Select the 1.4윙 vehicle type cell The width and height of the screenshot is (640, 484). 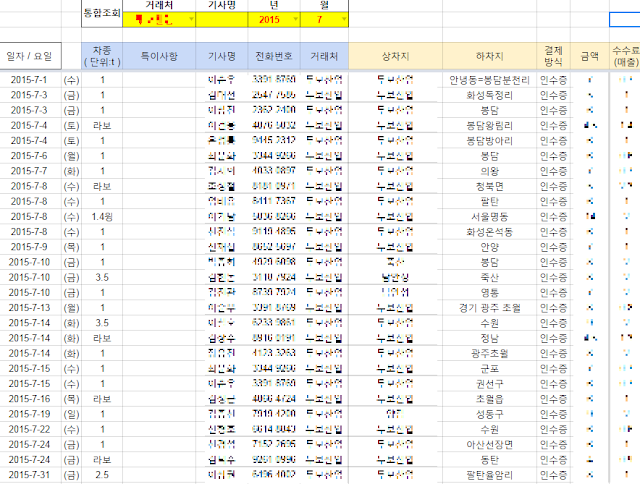click(x=101, y=217)
